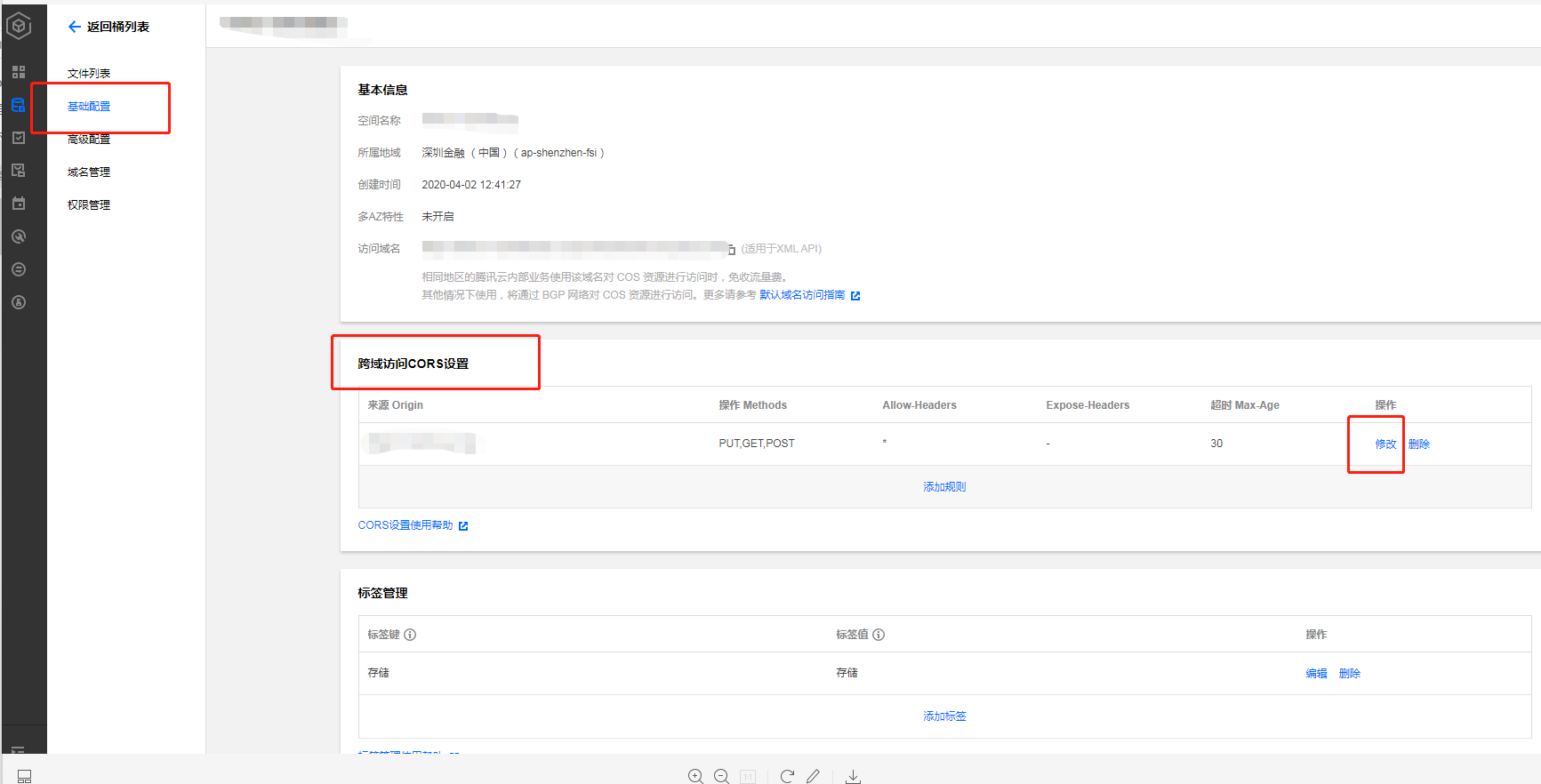Toggle the thumbnail layout icon at bottom-left

pyautogui.click(x=25, y=776)
